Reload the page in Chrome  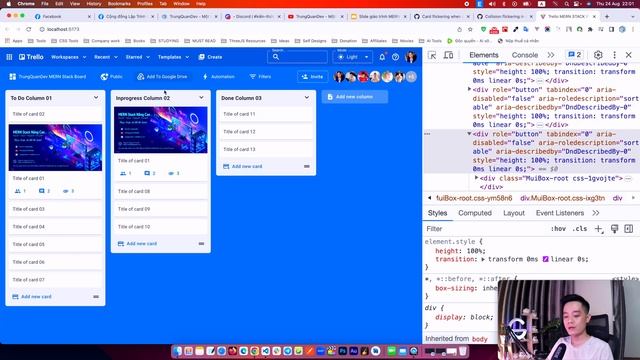point(29,29)
